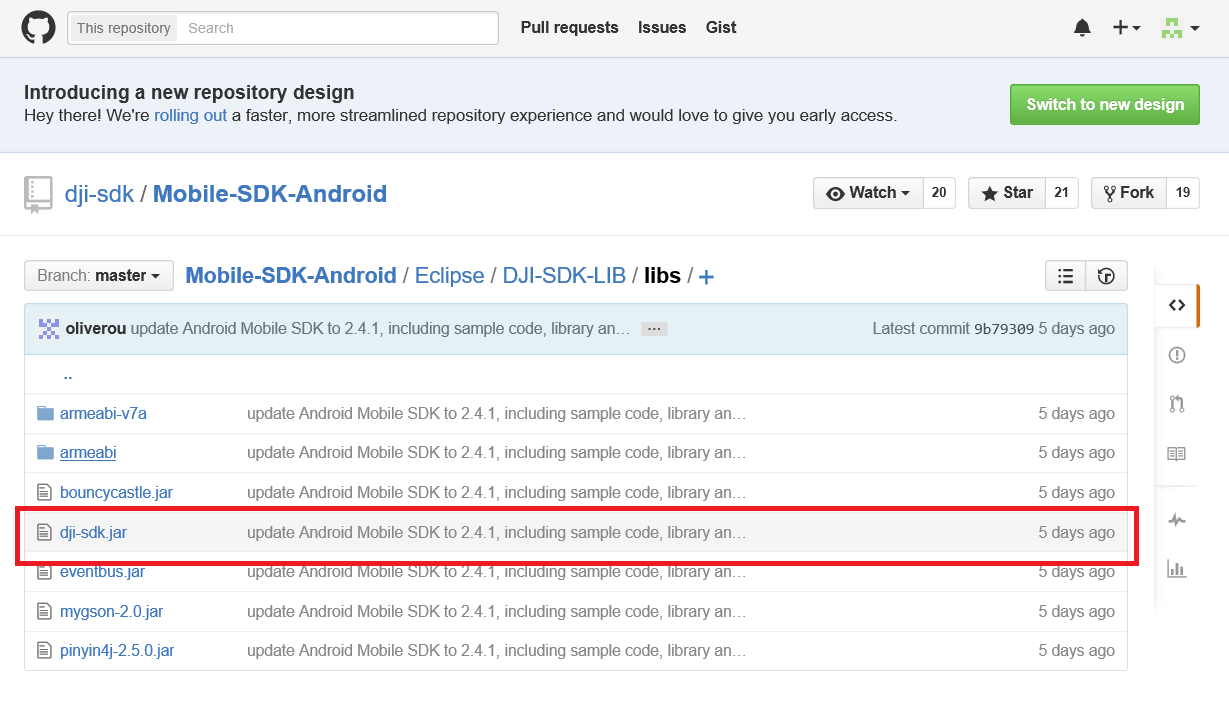Open the oliverou author link

coord(96,328)
